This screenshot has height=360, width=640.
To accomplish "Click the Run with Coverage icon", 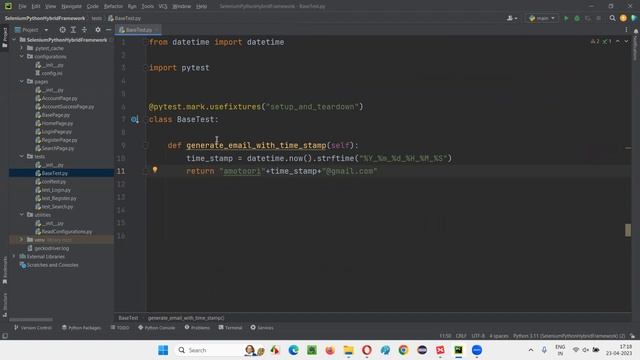I will point(588,18).
